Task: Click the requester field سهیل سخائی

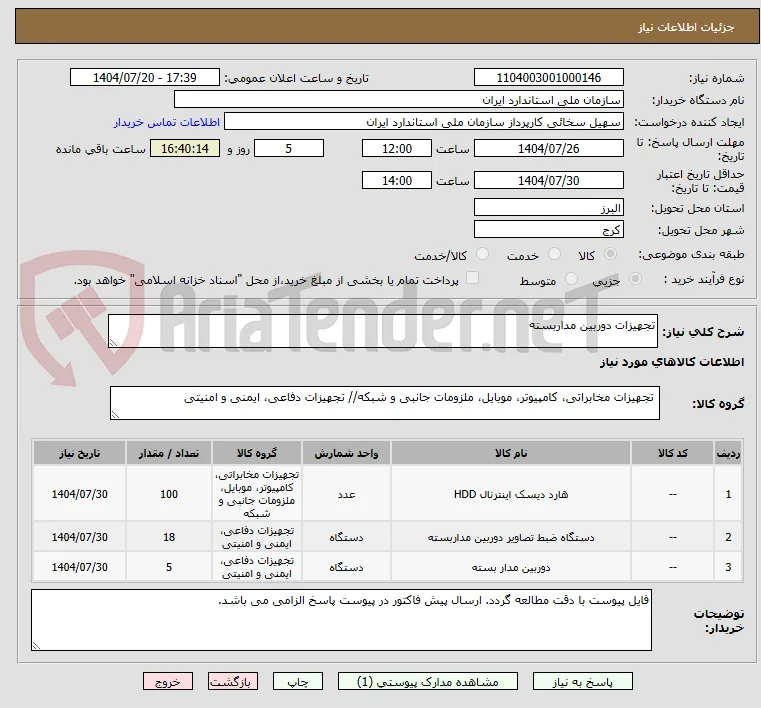Action: click(x=424, y=122)
